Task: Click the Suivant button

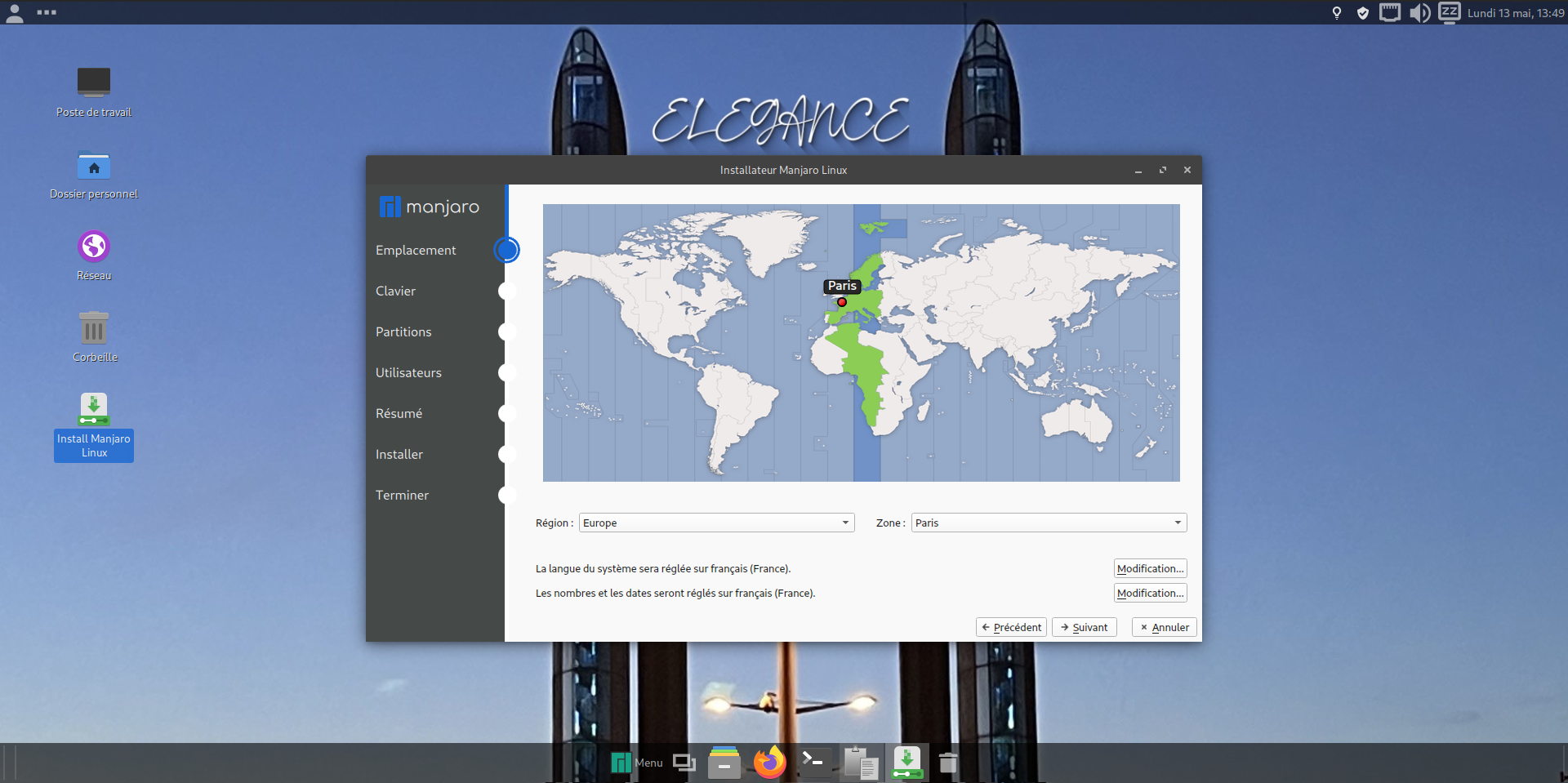Action: click(1084, 627)
